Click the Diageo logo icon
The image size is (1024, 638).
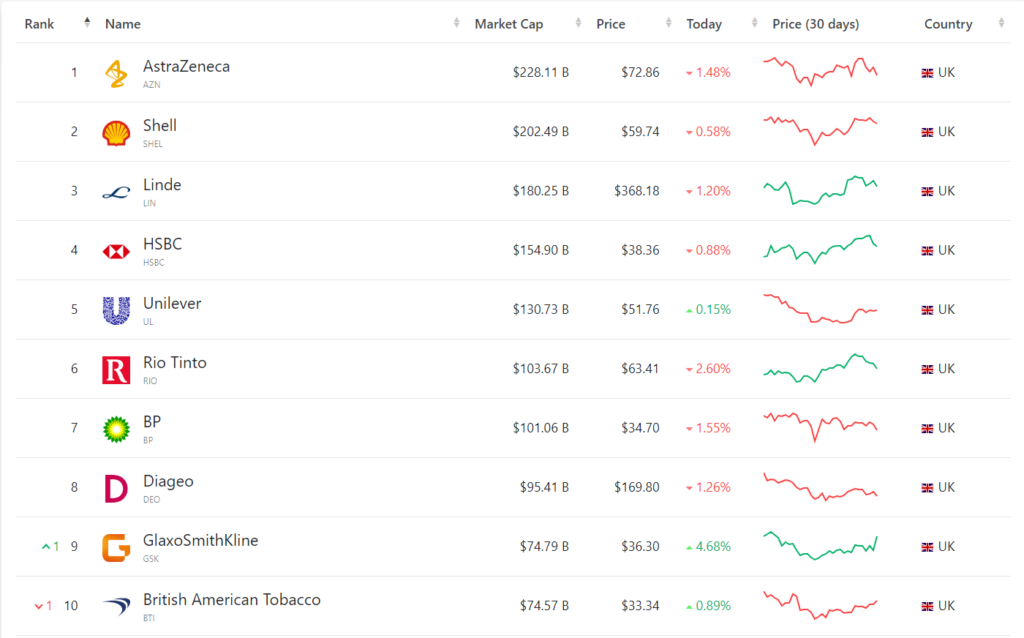coord(116,488)
